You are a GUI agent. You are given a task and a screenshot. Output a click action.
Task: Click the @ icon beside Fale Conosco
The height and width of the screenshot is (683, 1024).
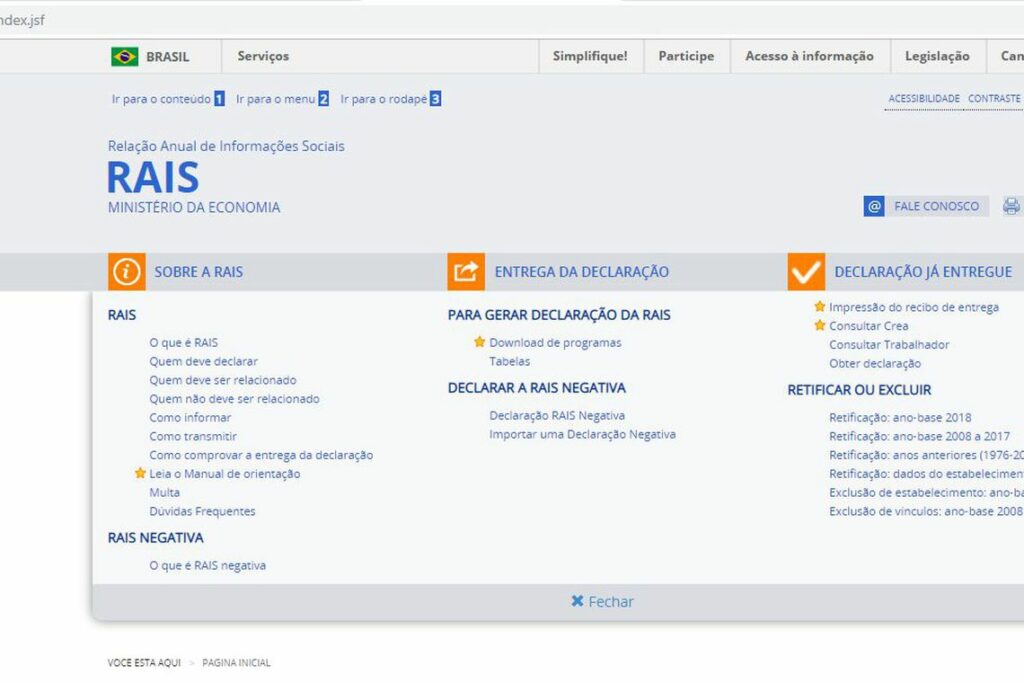[x=874, y=206]
